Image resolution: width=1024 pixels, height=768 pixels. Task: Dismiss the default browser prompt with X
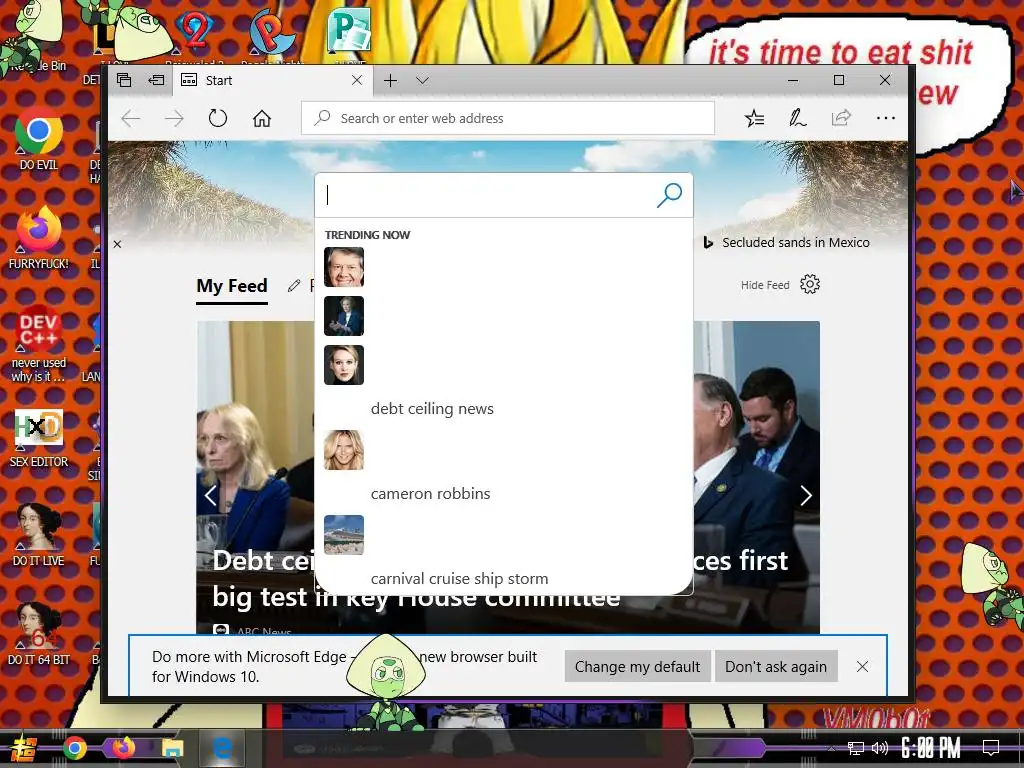pos(862,666)
